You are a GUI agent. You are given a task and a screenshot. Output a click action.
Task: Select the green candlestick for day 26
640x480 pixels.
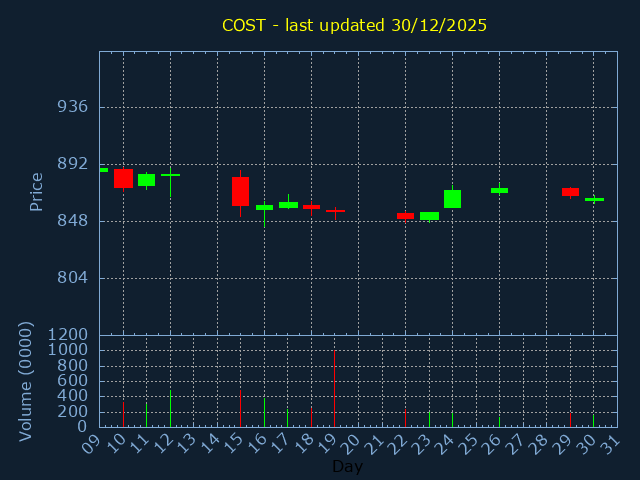point(500,190)
